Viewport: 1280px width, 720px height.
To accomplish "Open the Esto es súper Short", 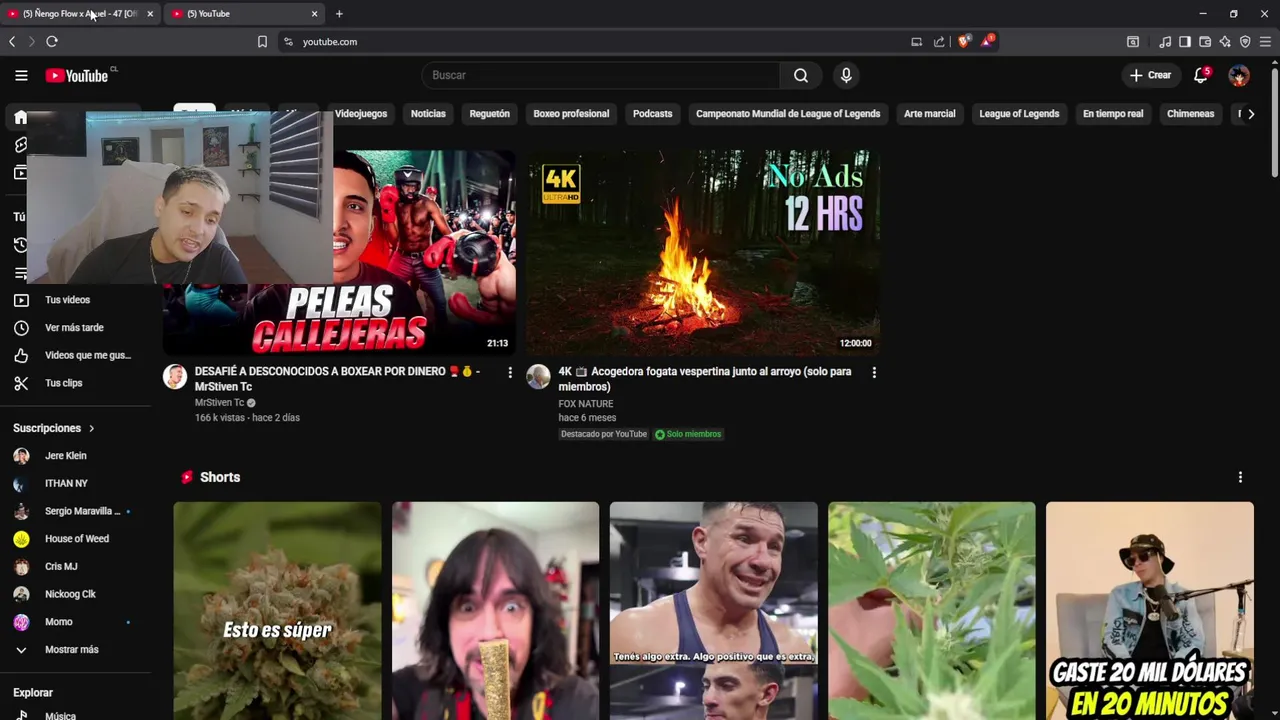I will tap(277, 611).
